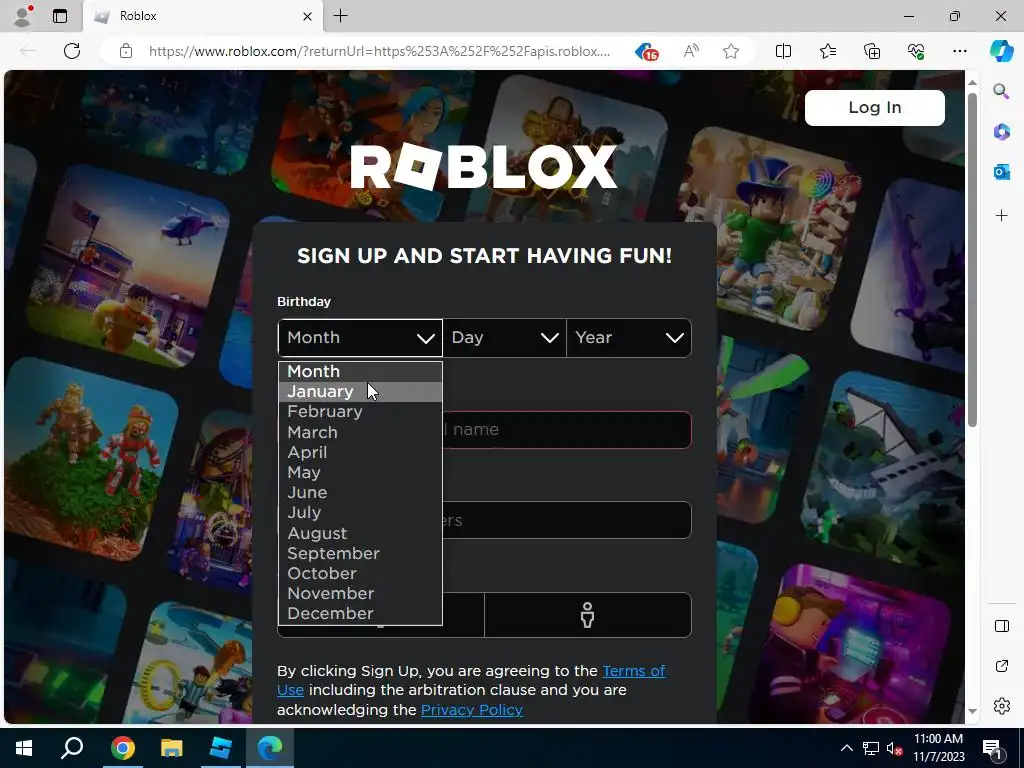The height and width of the screenshot is (768, 1024).
Task: Open the split screen icon
Action: pos(783,51)
